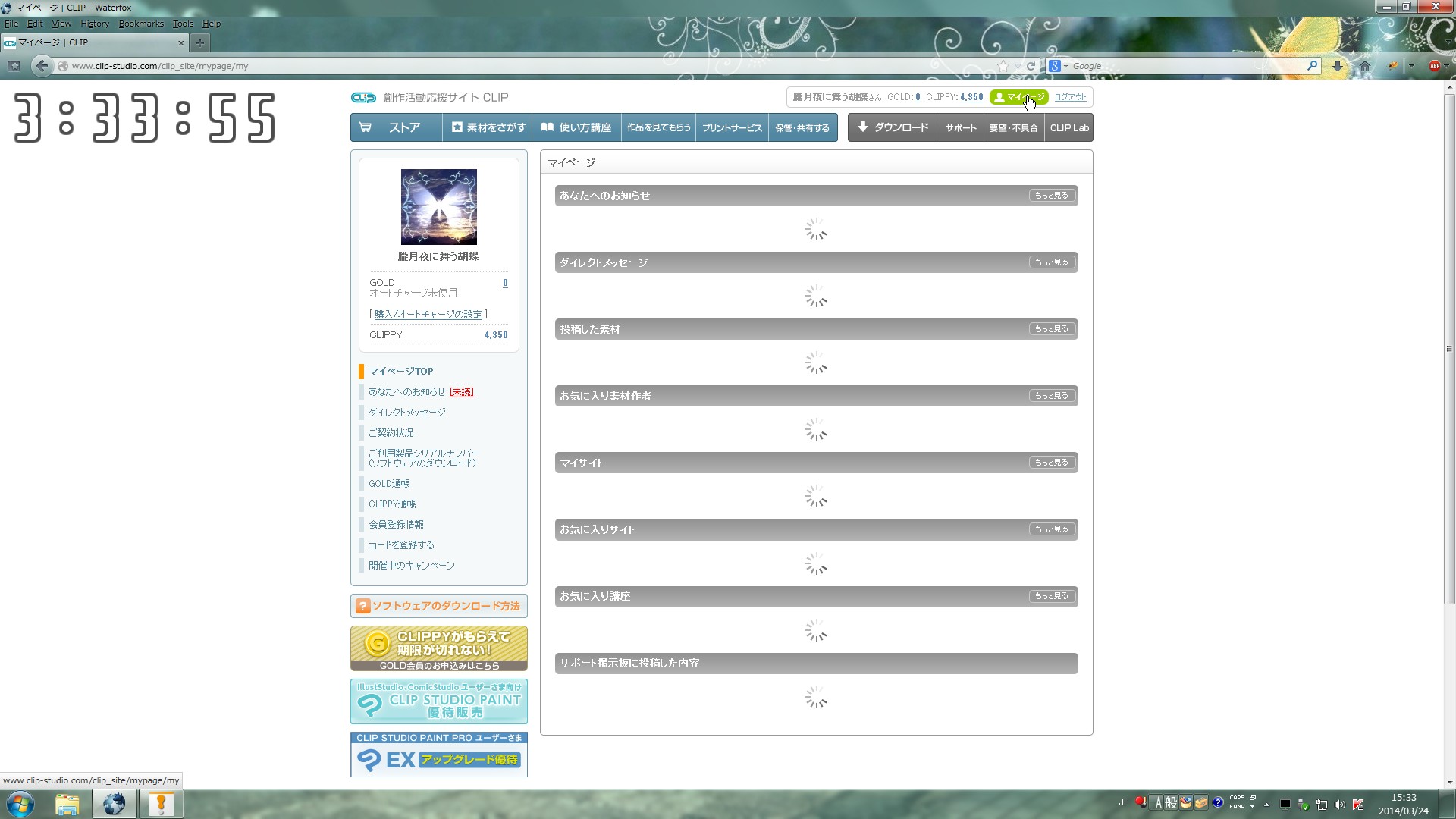This screenshot has height=819, width=1456.
Task: Toggle IME input mode 'A' button
Action: (1158, 802)
